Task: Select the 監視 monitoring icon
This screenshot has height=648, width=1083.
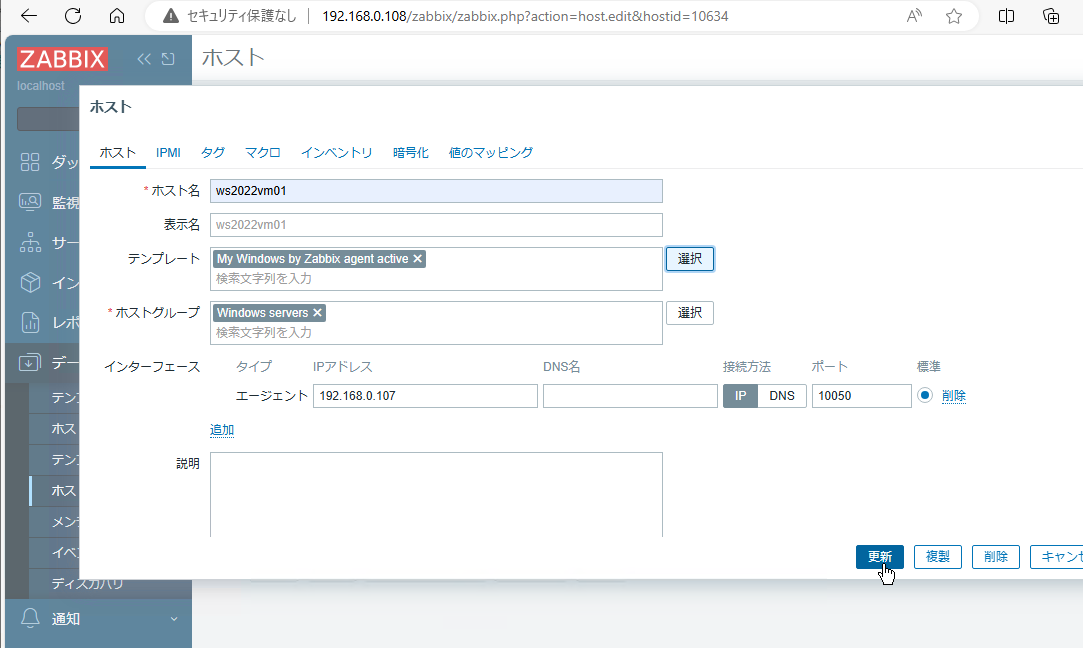Action: [x=31, y=202]
